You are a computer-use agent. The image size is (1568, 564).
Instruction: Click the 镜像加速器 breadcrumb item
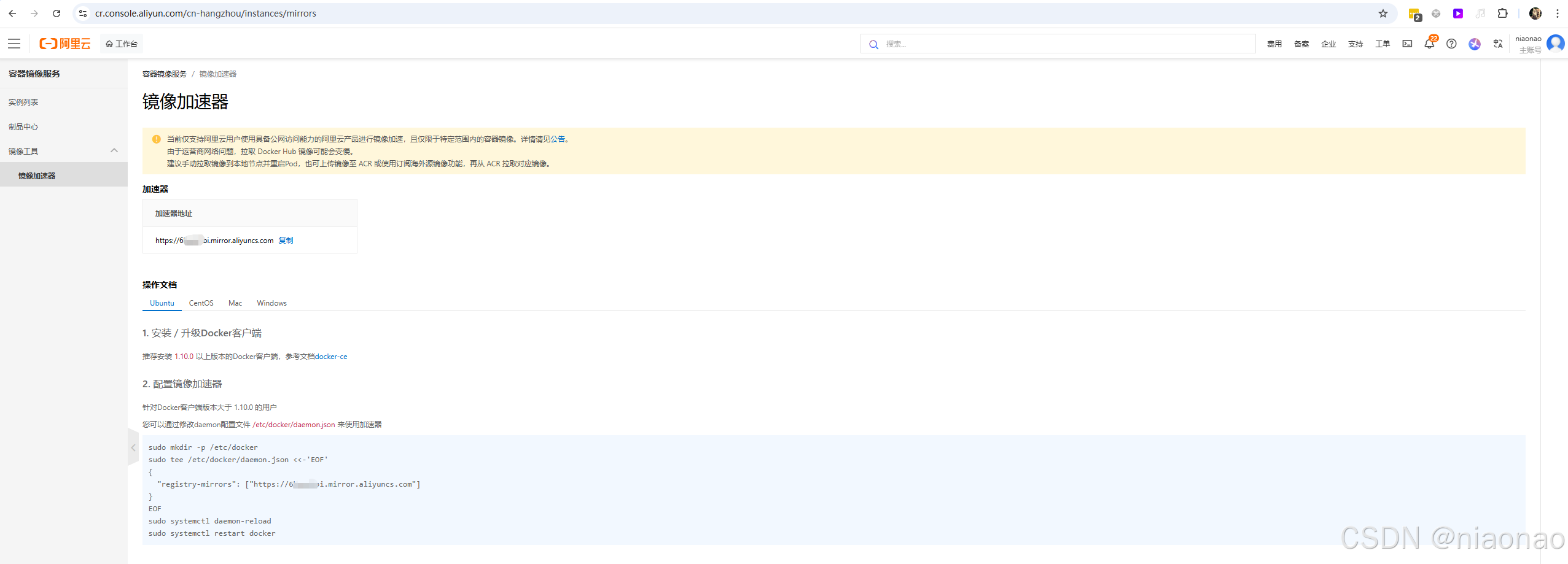point(218,74)
